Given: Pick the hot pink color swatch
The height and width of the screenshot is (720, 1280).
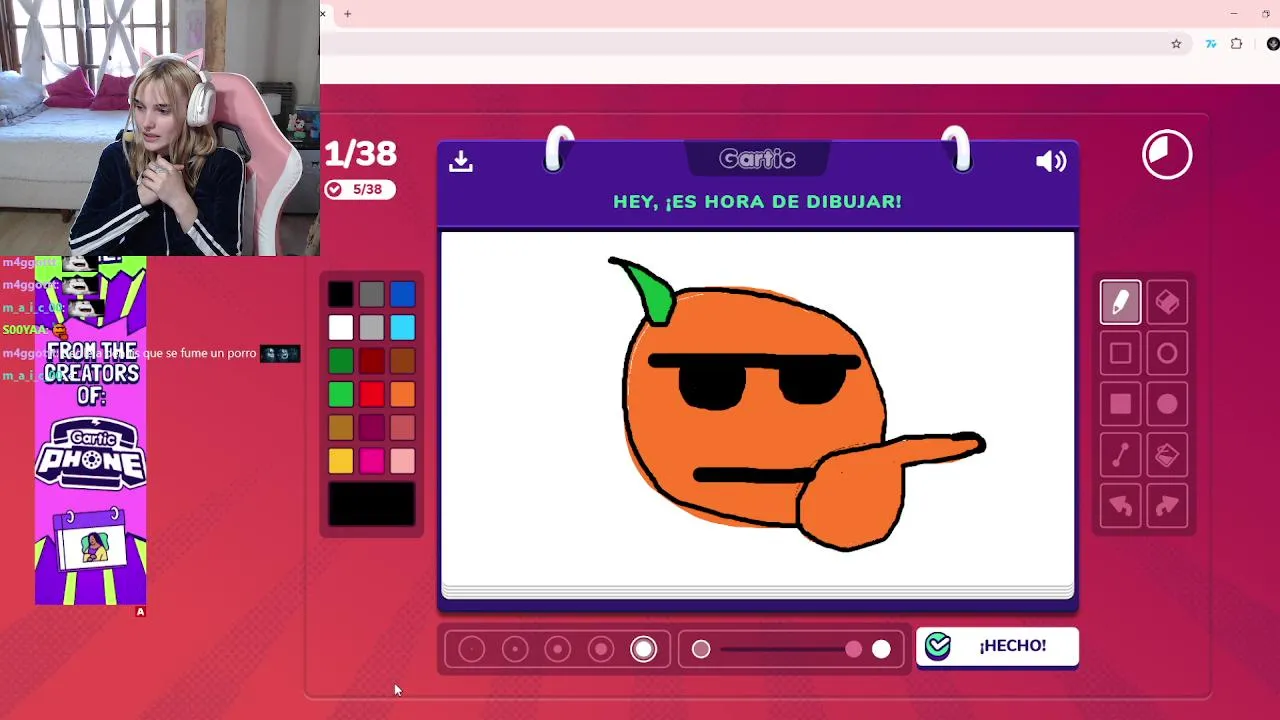Looking at the screenshot, I should (x=372, y=461).
